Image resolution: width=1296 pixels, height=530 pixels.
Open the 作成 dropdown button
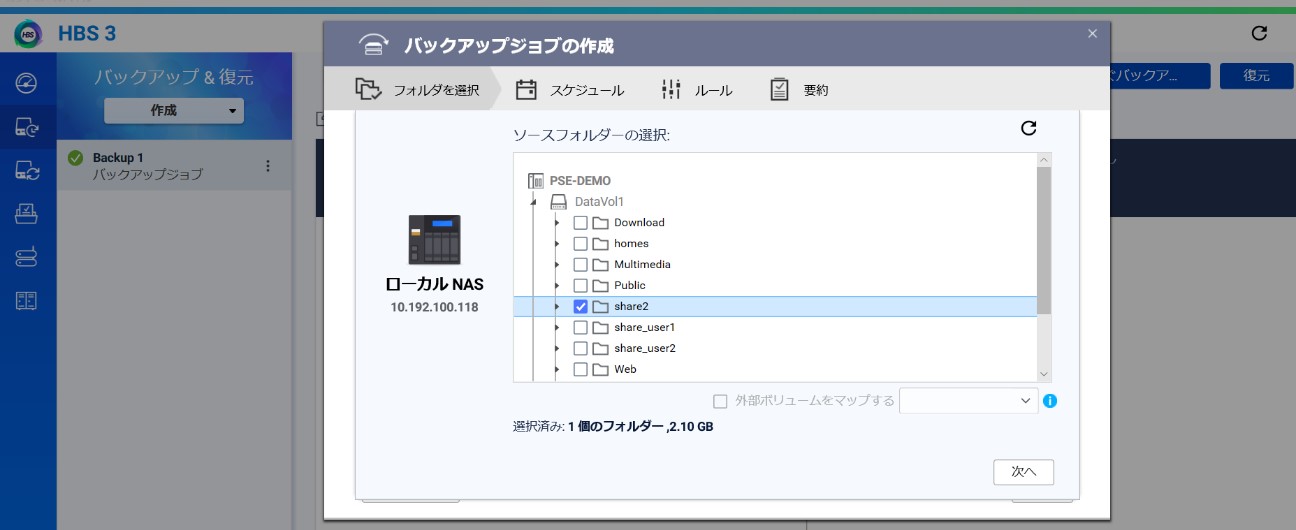[174, 111]
